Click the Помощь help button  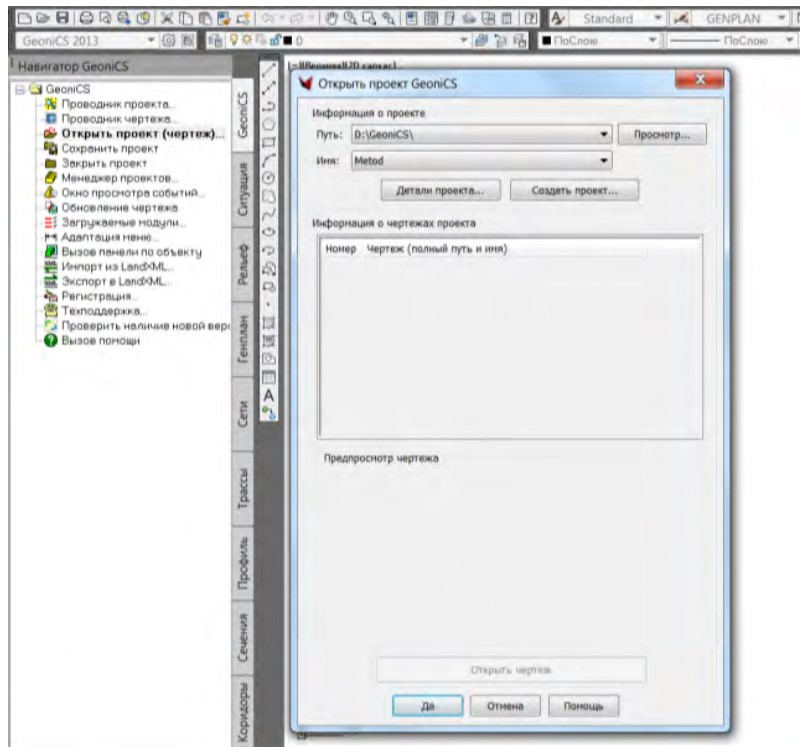(583, 706)
